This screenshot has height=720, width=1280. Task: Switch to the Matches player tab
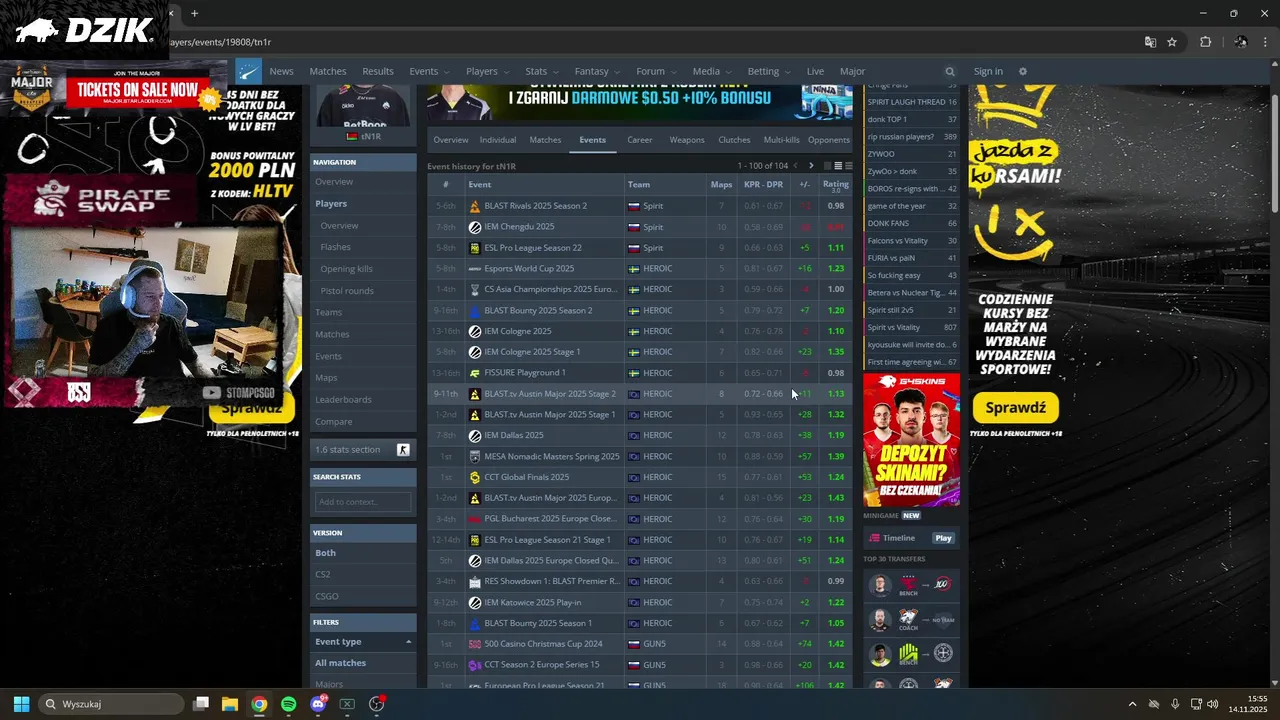[545, 140]
